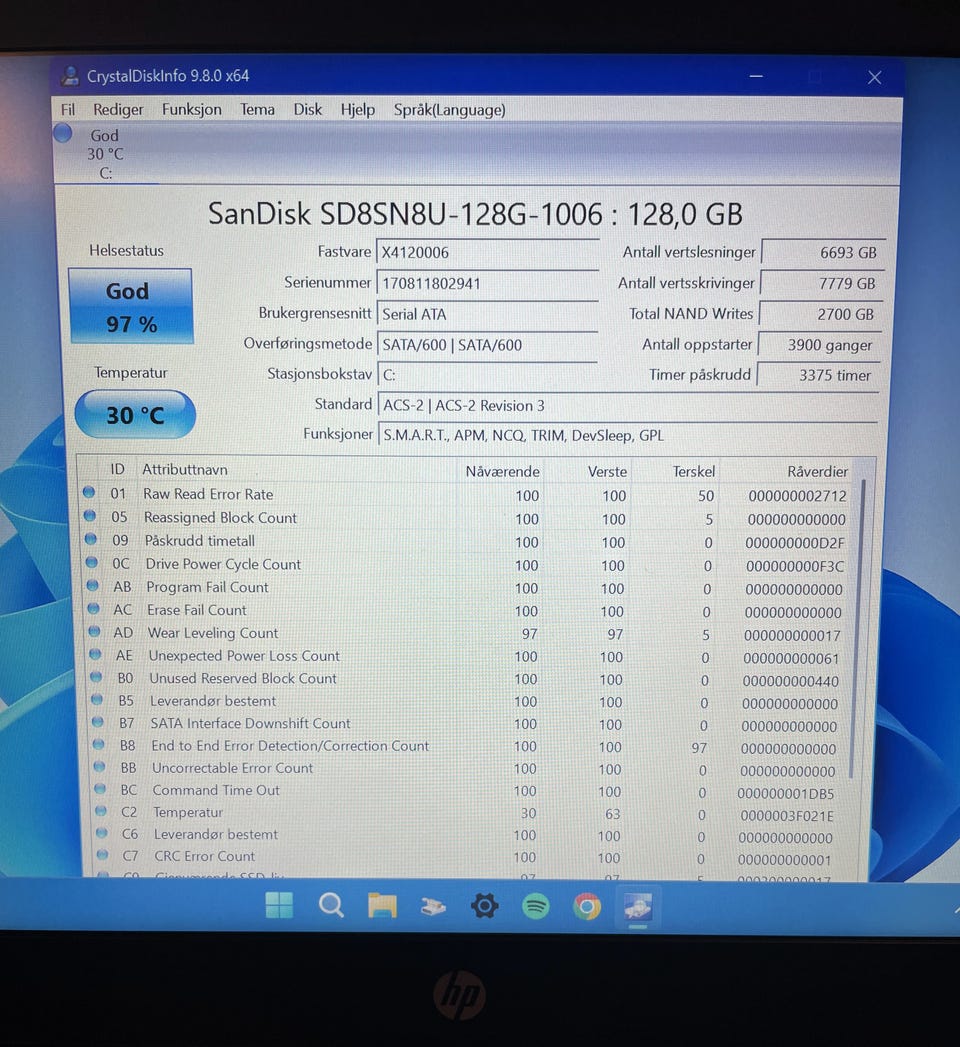960x1047 pixels.
Task: Close the CrystalDiskInfo window
Action: click(x=875, y=77)
